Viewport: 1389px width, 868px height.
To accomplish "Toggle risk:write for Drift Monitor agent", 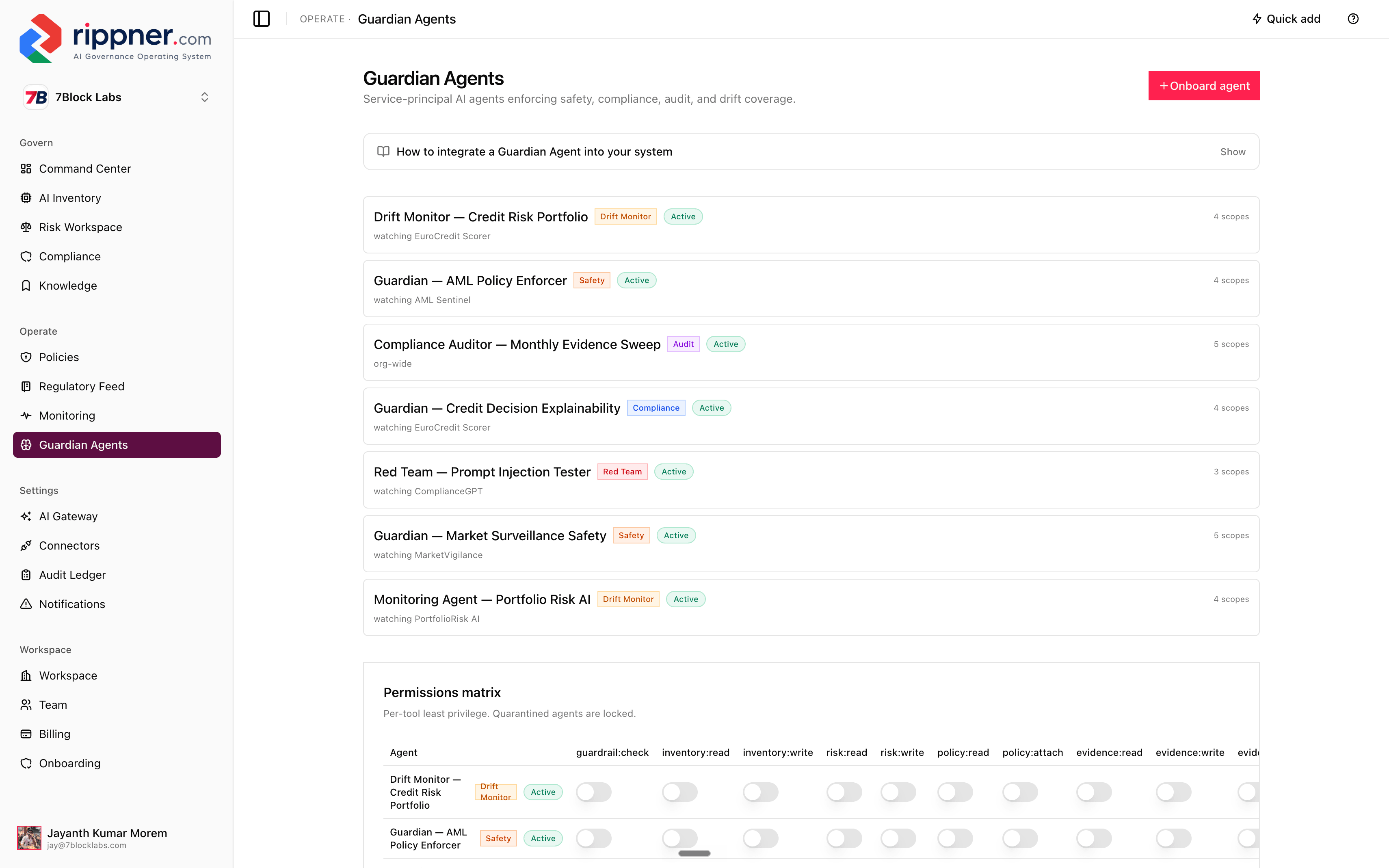I will pos(898,792).
